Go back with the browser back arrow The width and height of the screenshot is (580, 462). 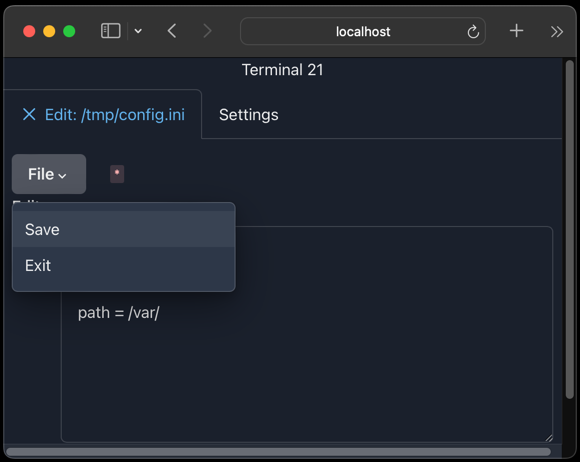(172, 31)
